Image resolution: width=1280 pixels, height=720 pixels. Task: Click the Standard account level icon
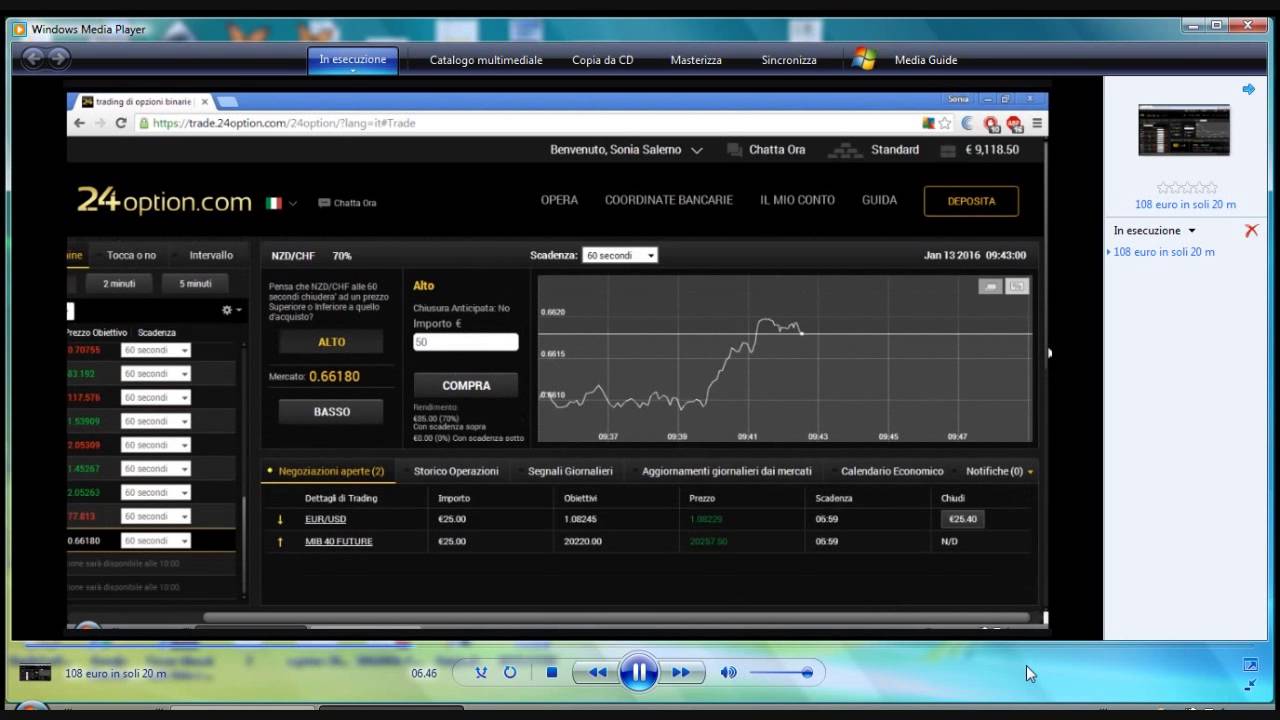click(x=847, y=150)
